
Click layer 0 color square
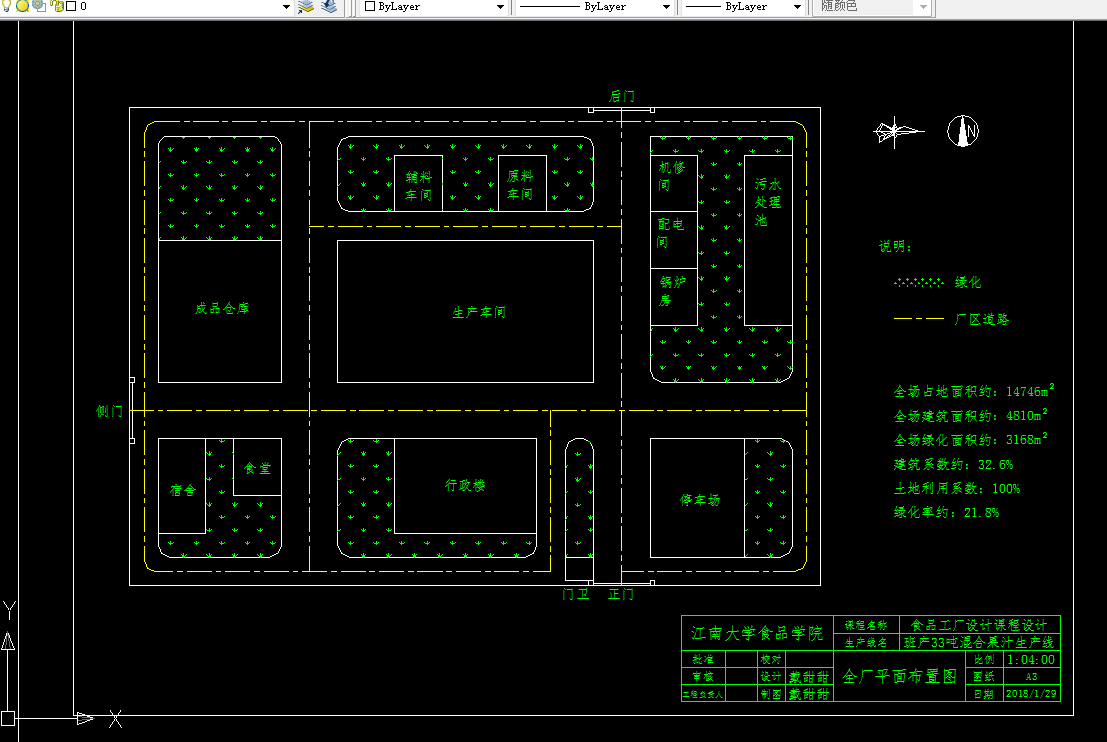pos(71,6)
